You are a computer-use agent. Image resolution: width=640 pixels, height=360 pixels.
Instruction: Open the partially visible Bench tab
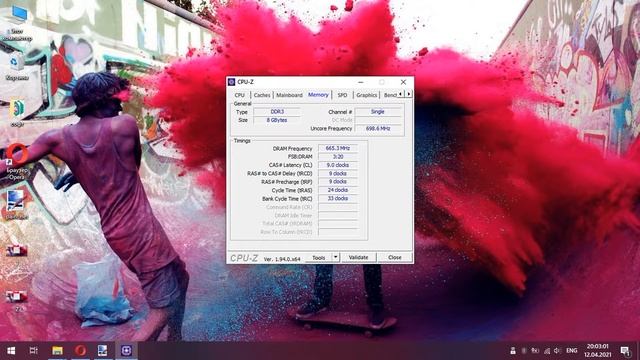pyautogui.click(x=389, y=95)
